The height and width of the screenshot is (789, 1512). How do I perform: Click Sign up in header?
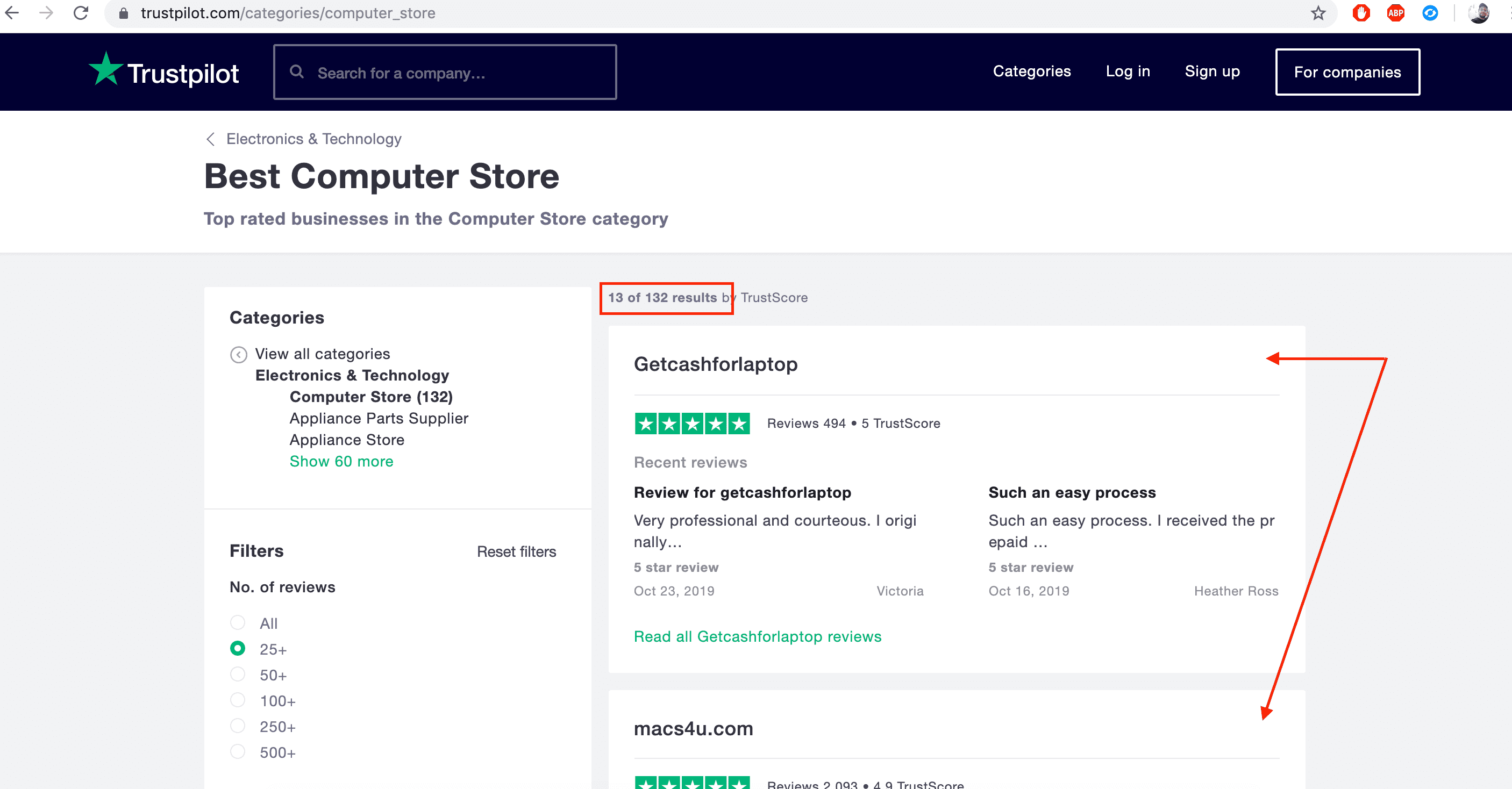[x=1212, y=71]
